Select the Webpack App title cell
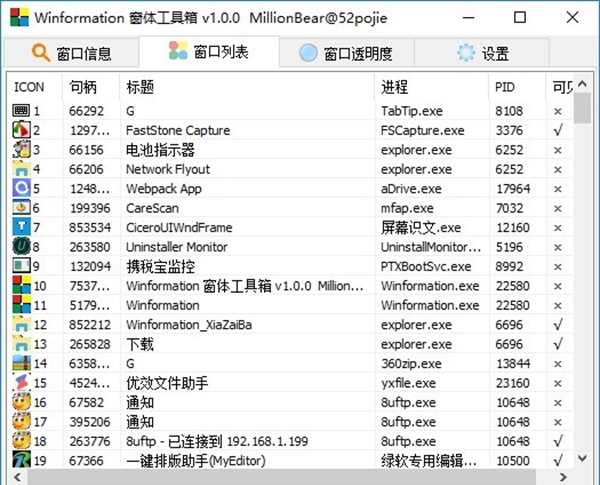 coord(164,189)
